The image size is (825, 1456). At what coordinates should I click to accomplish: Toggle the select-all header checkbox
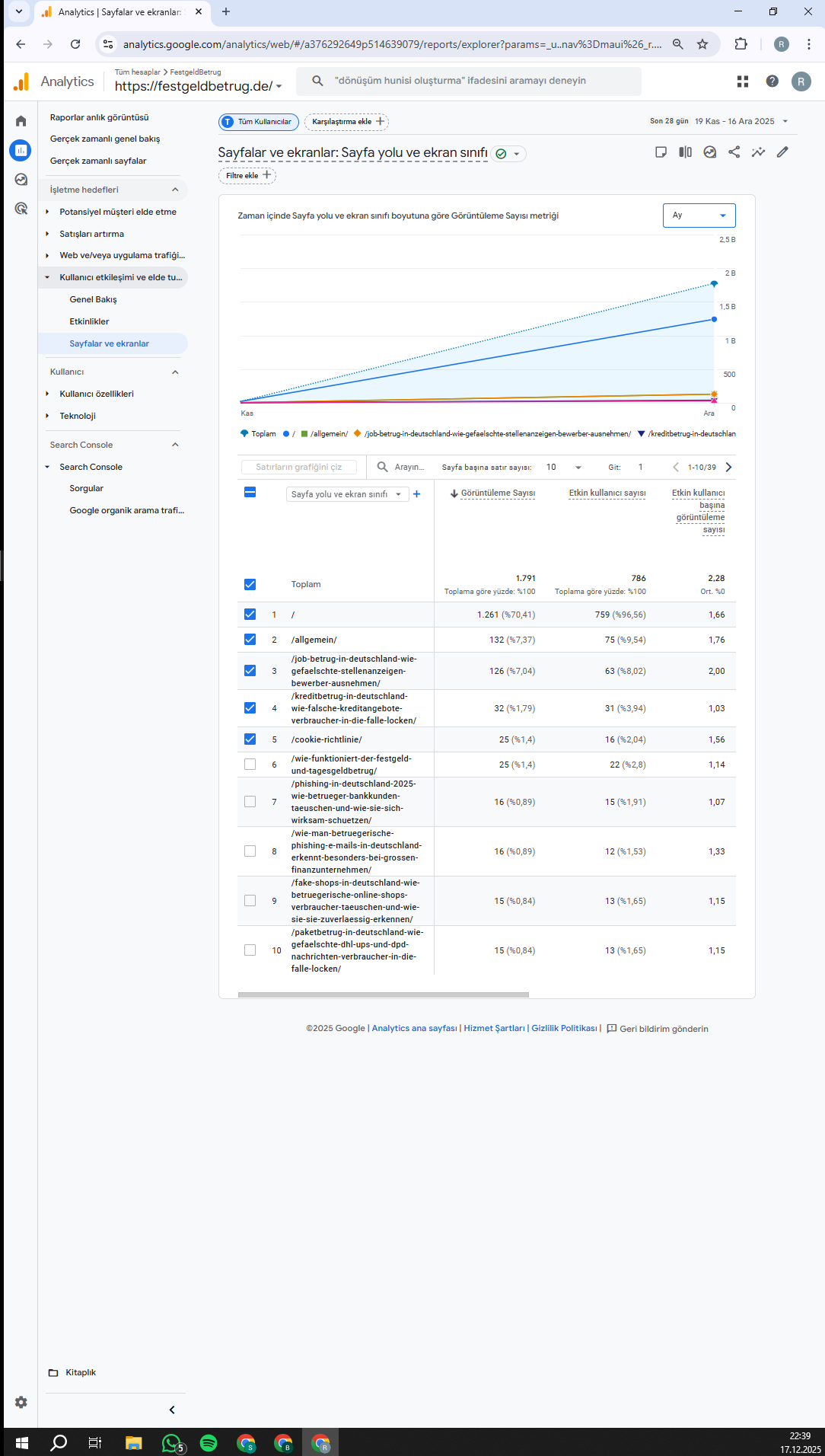[x=250, y=493]
